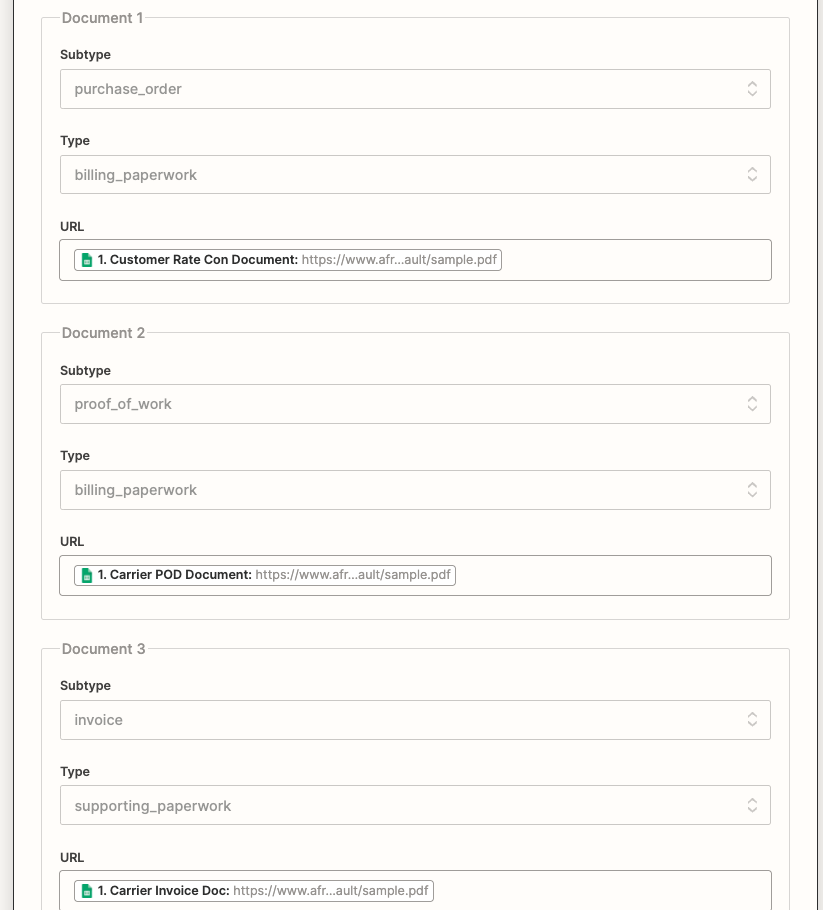This screenshot has height=910, width=823.
Task: Click the up-down arrows on Document 2 Type field
Action: tap(752, 490)
